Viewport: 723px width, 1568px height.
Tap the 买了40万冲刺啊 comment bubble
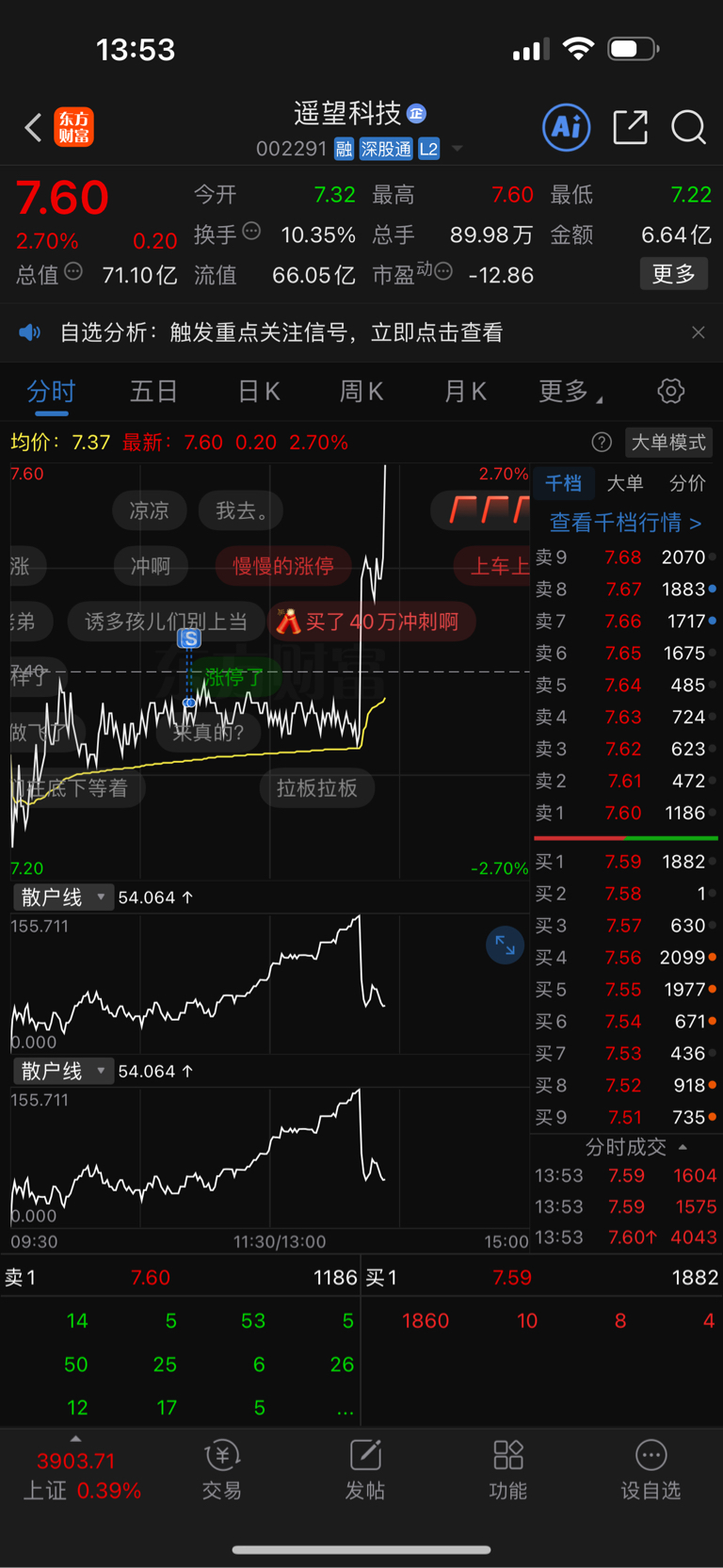[x=372, y=622]
